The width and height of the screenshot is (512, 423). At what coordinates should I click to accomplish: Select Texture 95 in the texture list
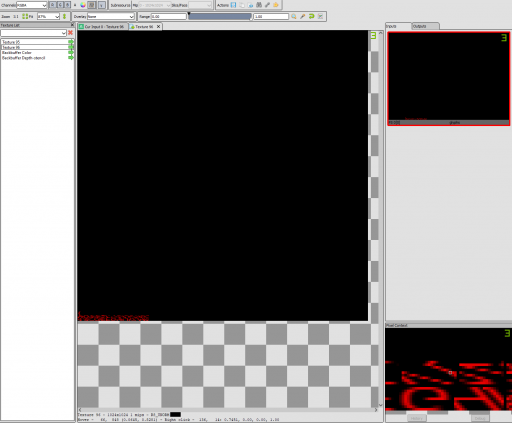pyautogui.click(x=35, y=42)
